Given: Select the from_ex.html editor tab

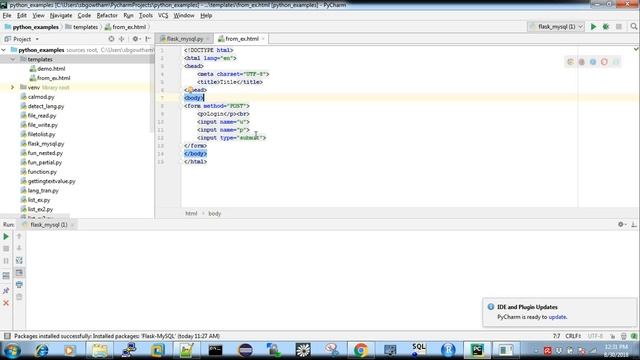Looking at the screenshot, I should (242, 39).
